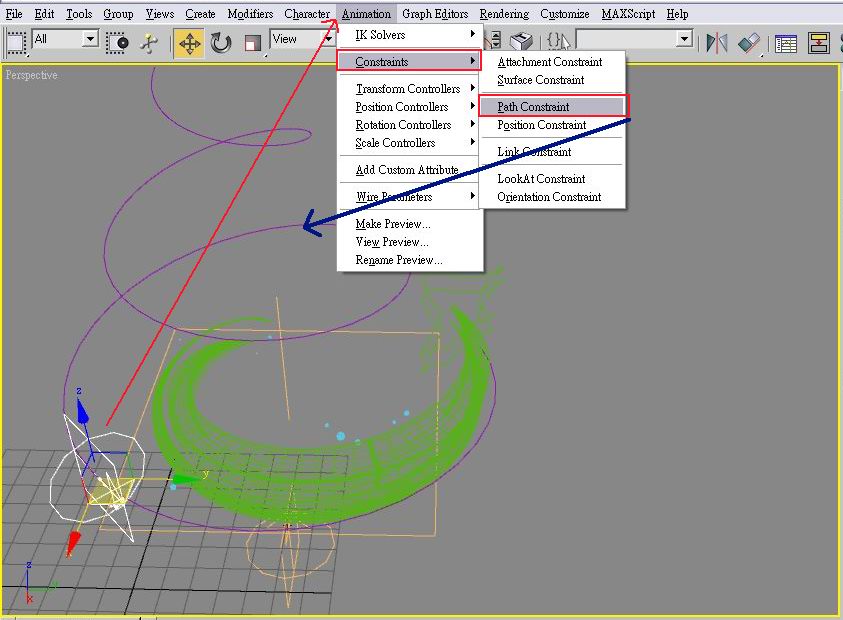Screen dimensions: 843x620
Task: Open the Rendering menu
Action: pos(504,14)
